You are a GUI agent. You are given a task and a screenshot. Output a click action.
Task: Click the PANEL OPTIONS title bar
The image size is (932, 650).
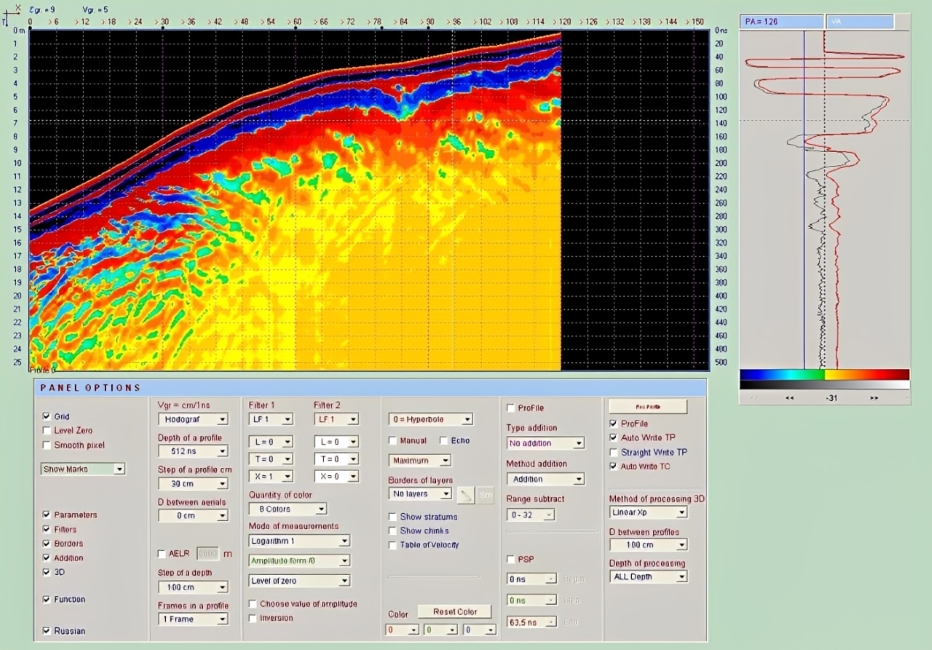click(x=370, y=388)
